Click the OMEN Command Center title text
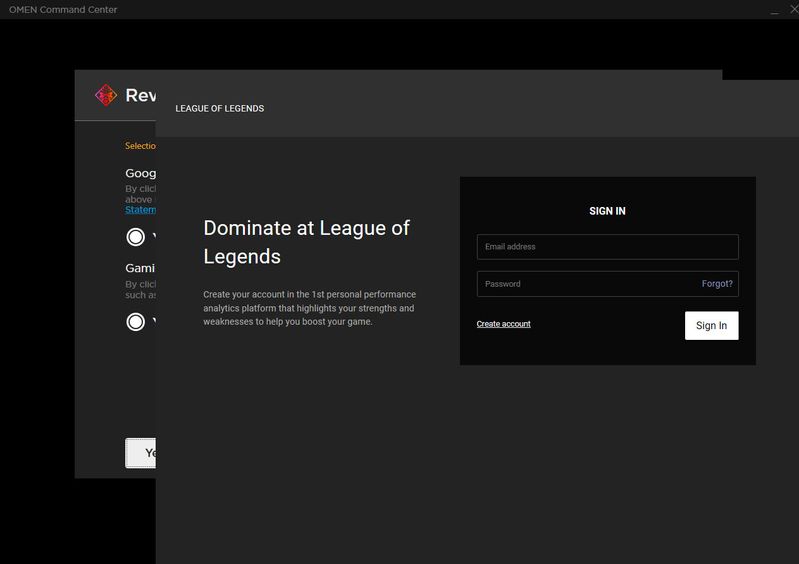799x564 pixels. point(63,10)
